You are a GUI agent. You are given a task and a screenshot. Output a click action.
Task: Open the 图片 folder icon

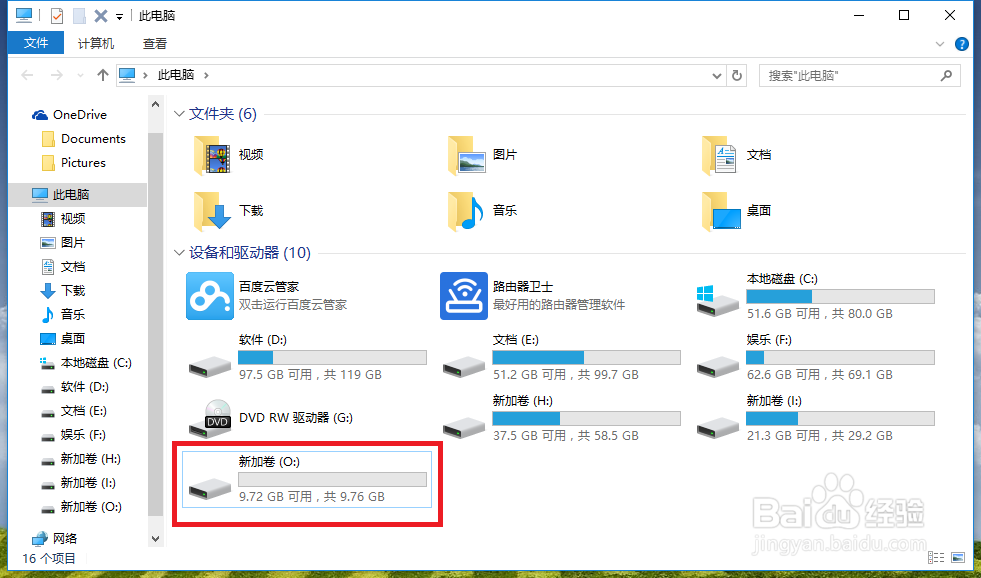(467, 155)
